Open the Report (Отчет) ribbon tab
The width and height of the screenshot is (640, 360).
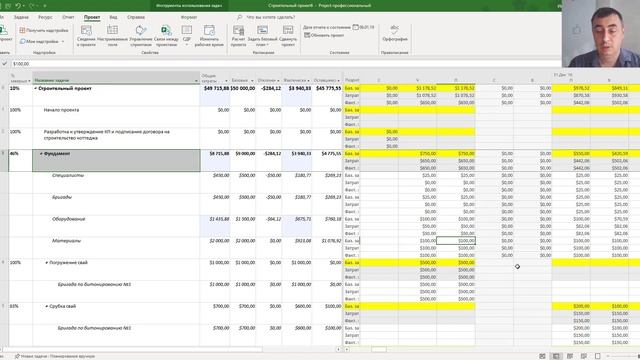(x=68, y=17)
